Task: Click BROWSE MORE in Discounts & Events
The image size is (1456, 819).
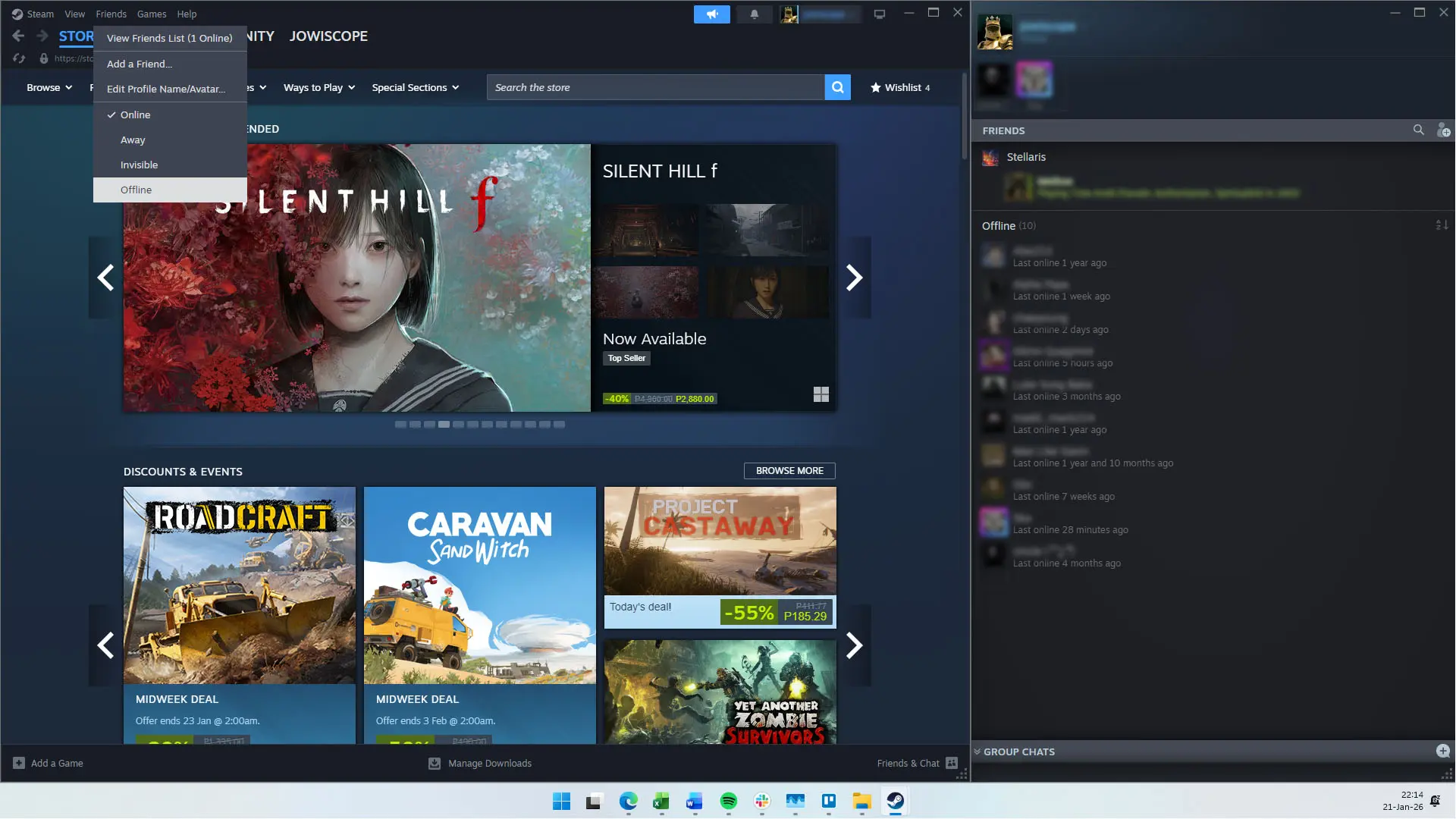Action: pos(789,470)
